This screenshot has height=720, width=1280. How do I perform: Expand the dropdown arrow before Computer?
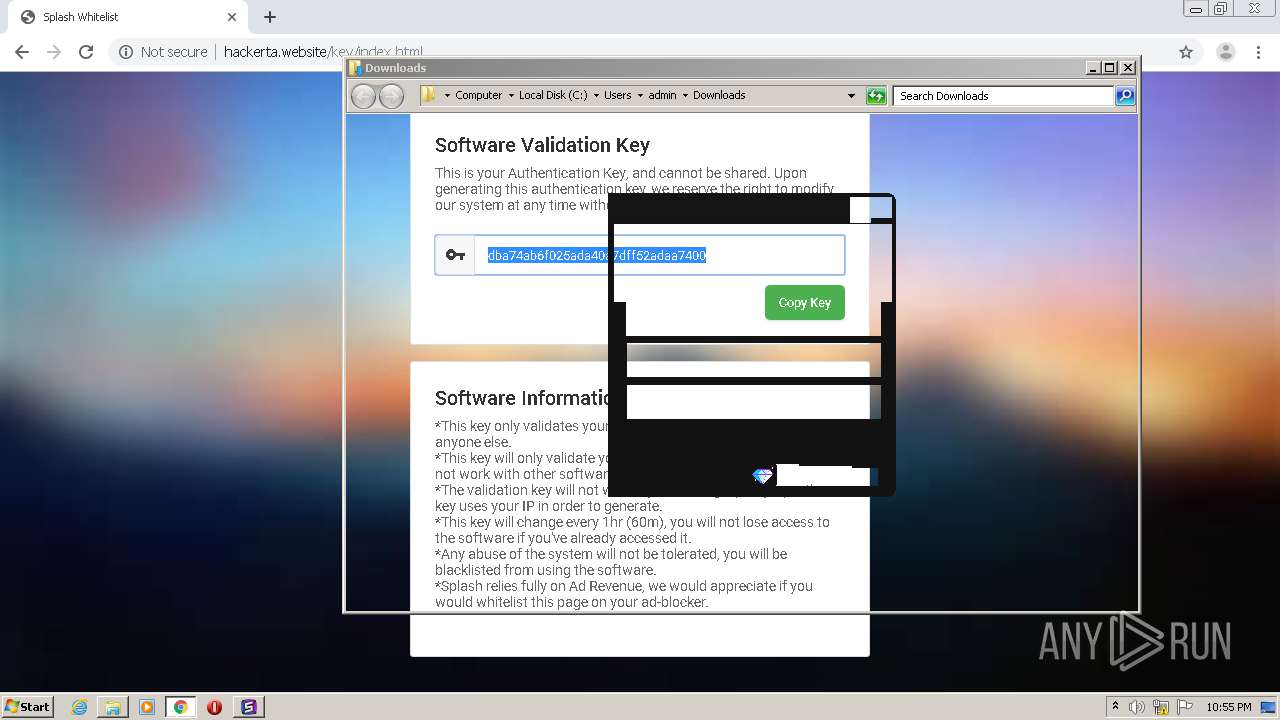click(447, 96)
